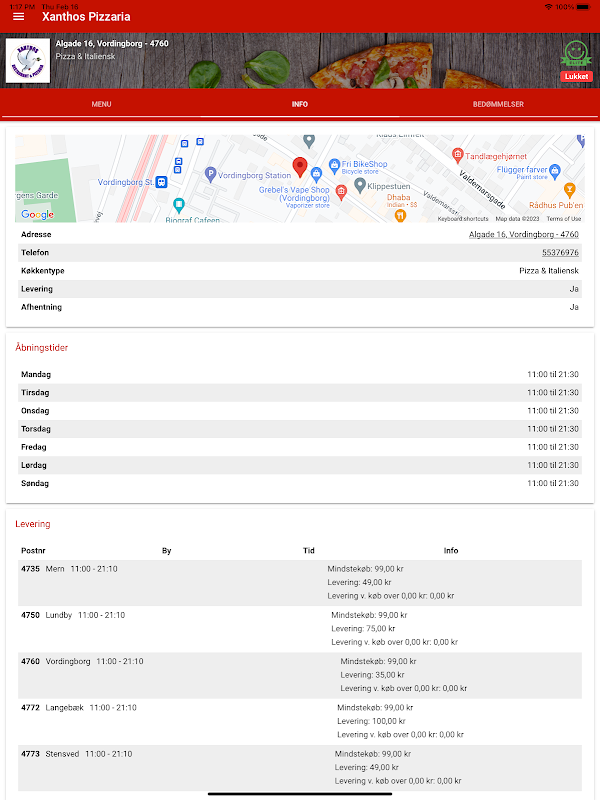Viewport: 600px width, 800px height.
Task: Click the Åbningstider section heading
Action: point(41,347)
